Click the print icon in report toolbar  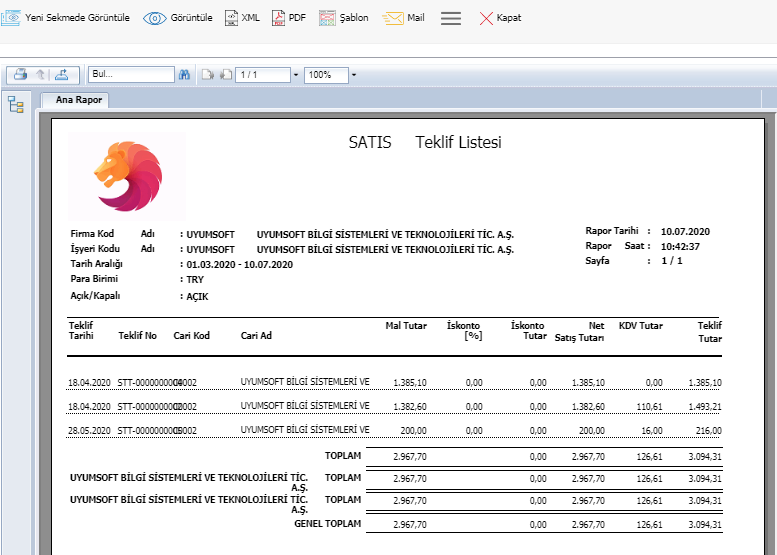click(x=21, y=75)
